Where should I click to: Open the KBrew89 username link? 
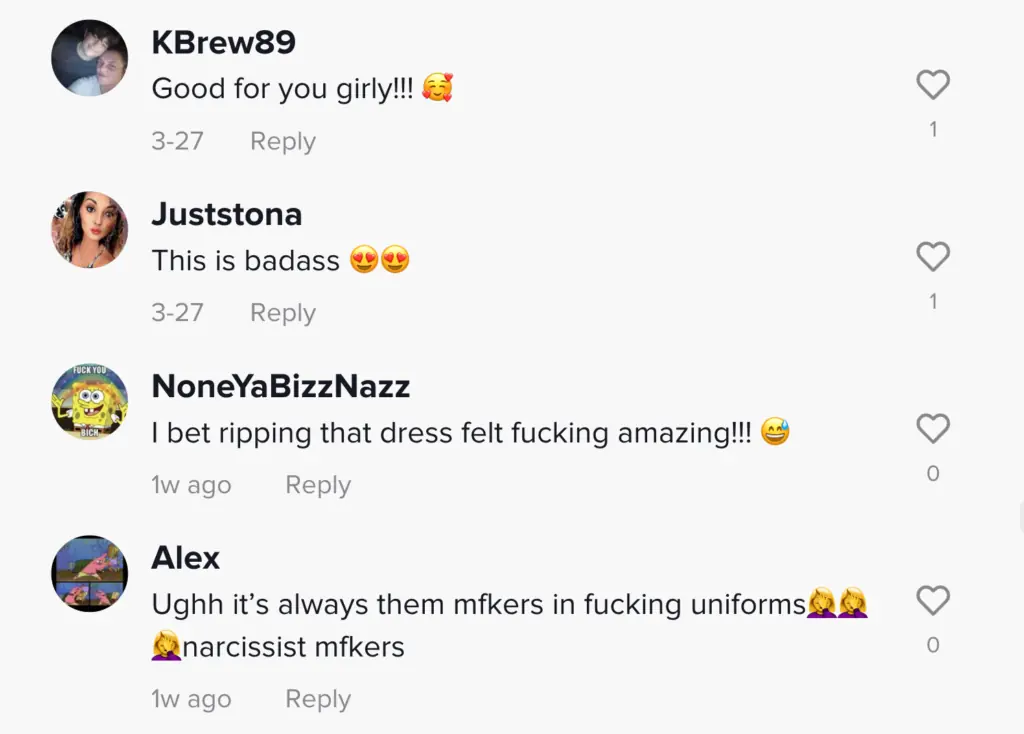(x=223, y=42)
